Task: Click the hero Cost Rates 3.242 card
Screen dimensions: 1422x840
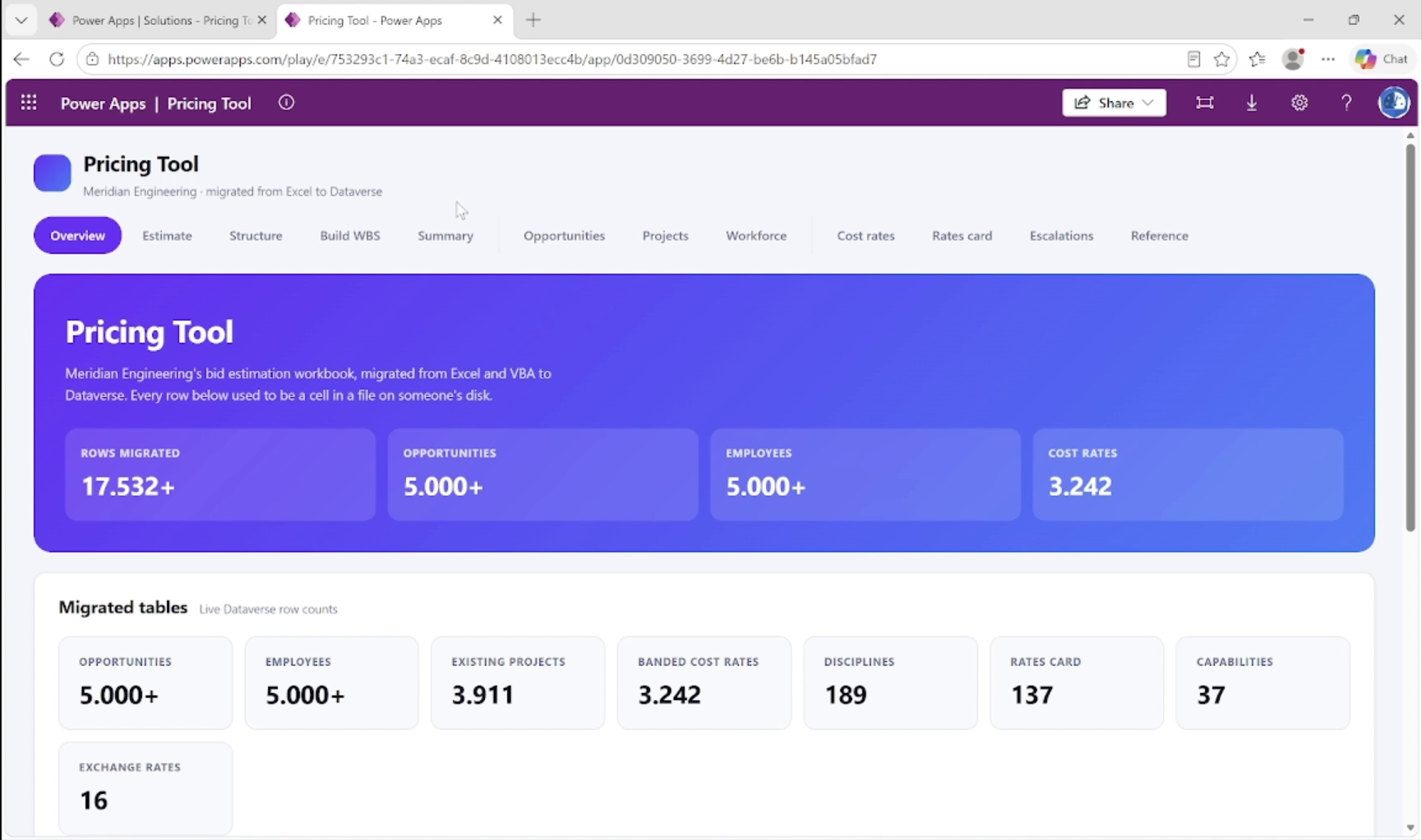Action: pos(1188,474)
